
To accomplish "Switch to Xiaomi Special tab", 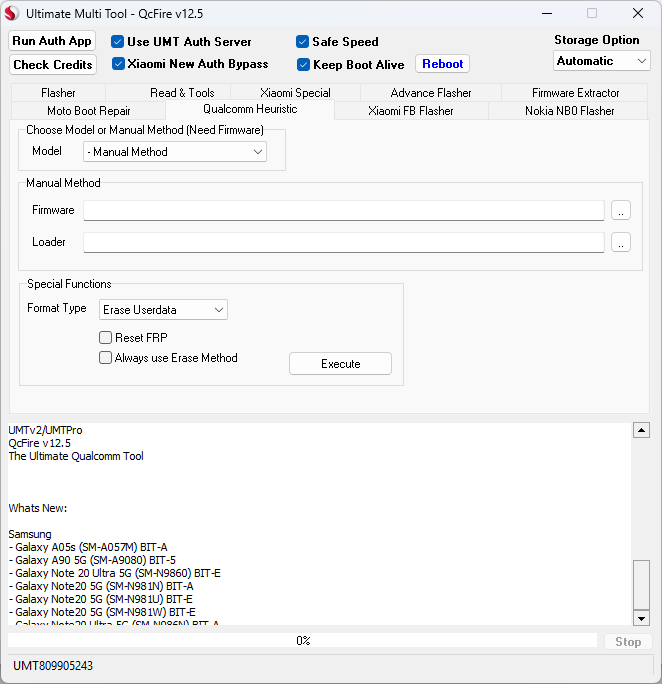I will 295,93.
